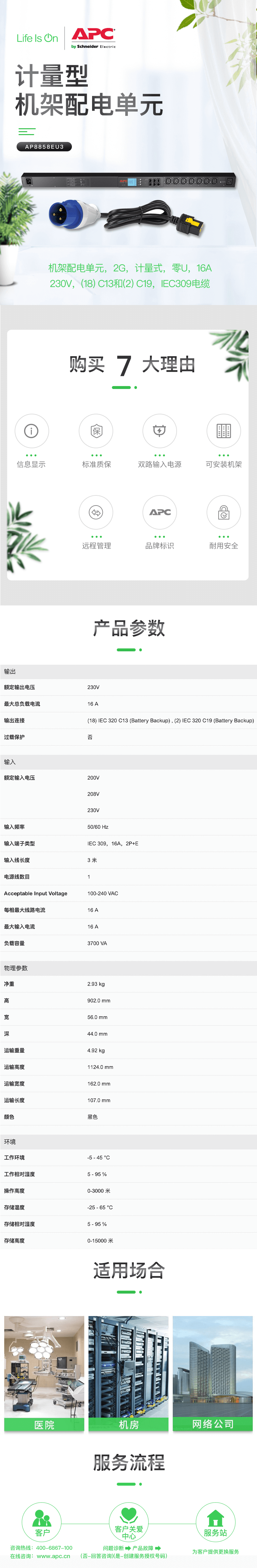This screenshot has height=1568, width=257.
Task: Click the standard warranty (标准质保) shield icon
Action: (x=96, y=431)
